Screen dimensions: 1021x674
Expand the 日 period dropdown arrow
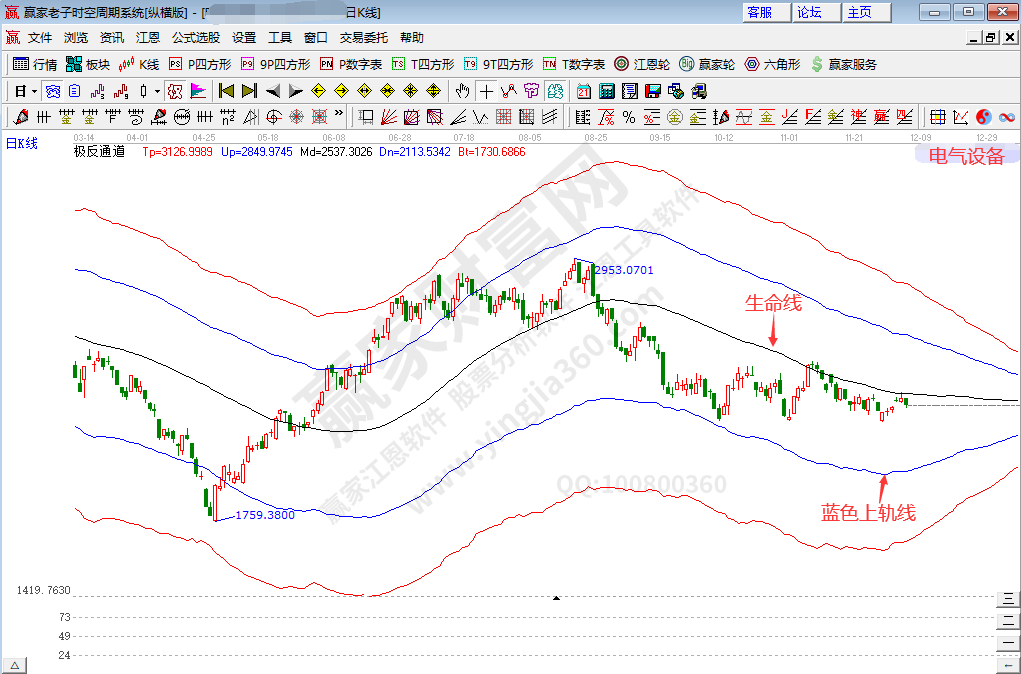pos(34,91)
